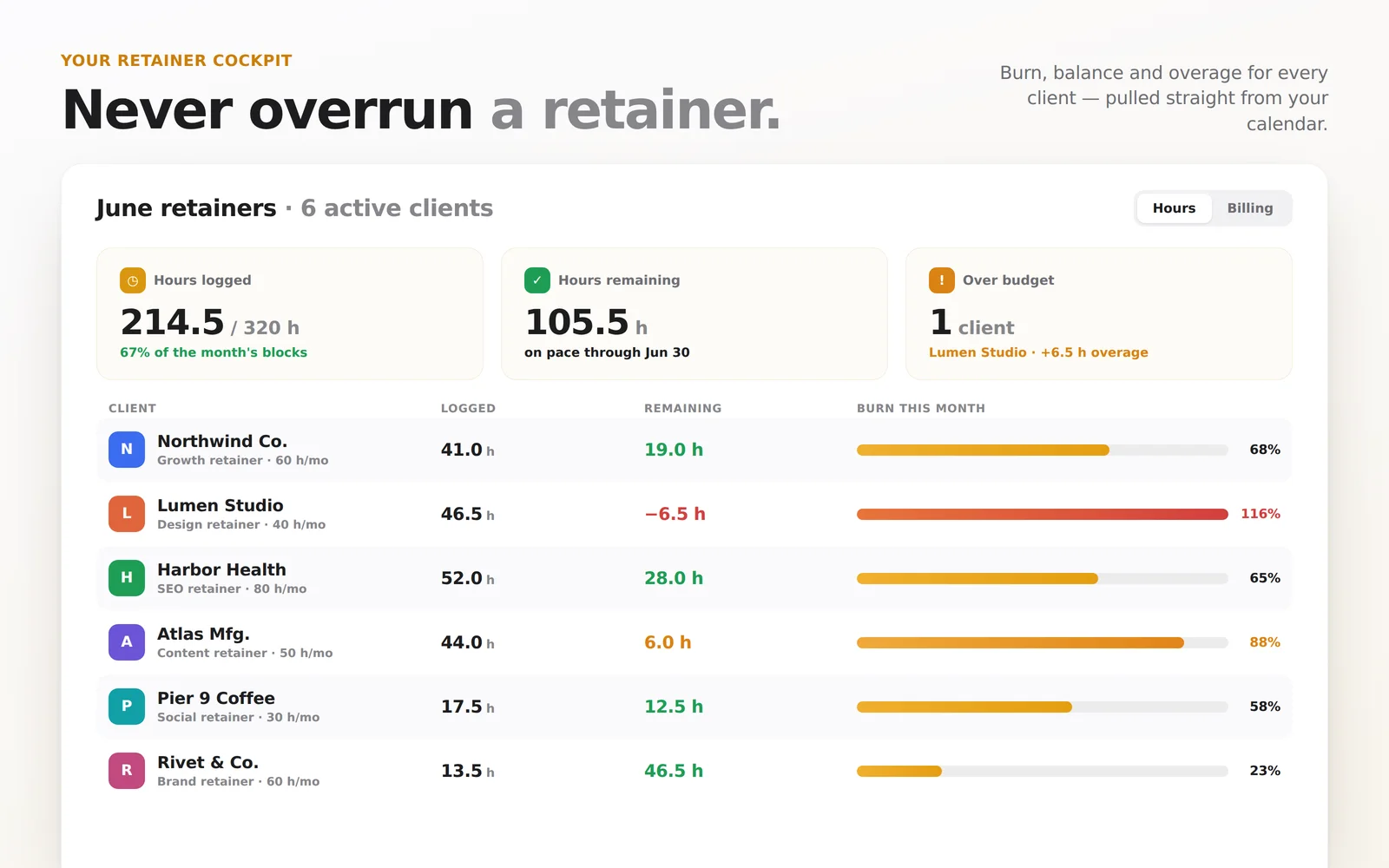Click Northwind 41.0 h logged value
The image size is (1389, 868).
[467, 450]
